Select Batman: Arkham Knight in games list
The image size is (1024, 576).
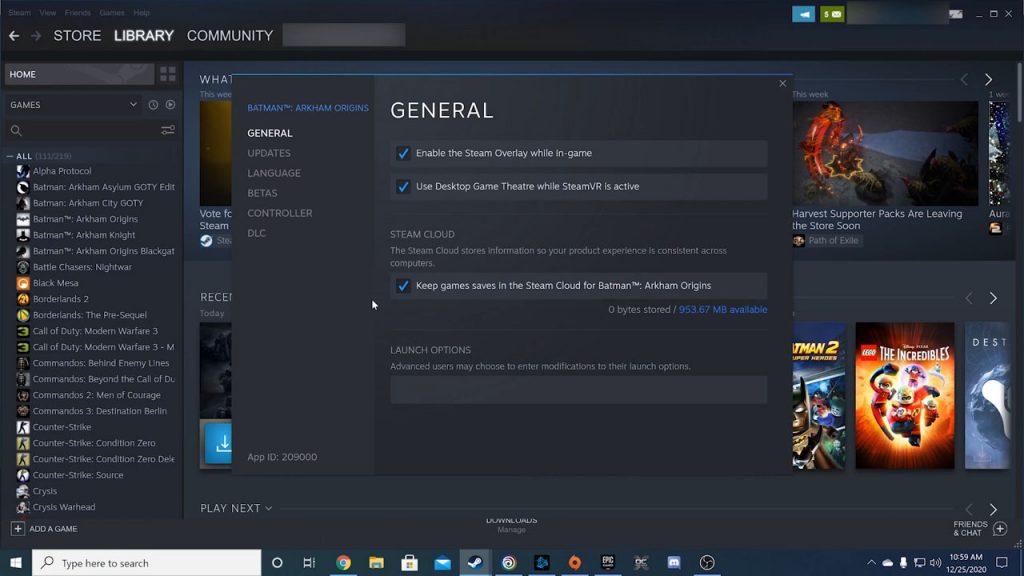tap(84, 235)
